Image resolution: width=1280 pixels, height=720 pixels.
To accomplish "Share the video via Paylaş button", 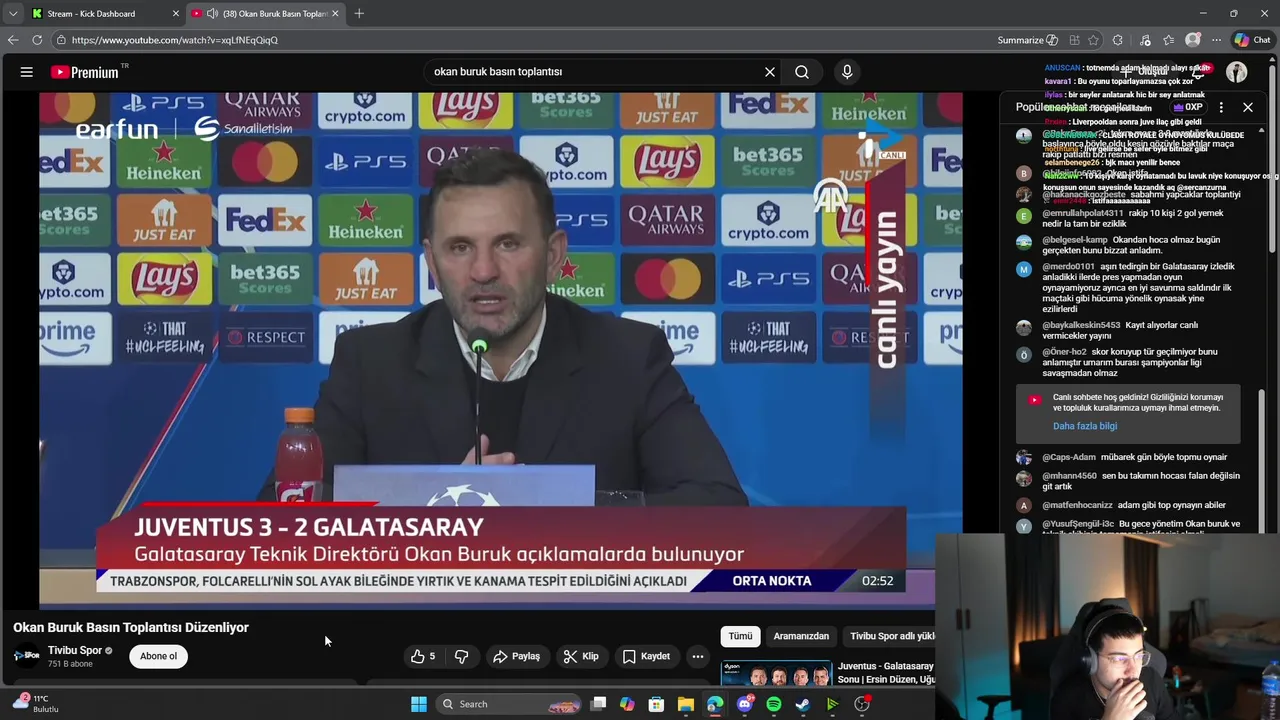I will click(516, 656).
